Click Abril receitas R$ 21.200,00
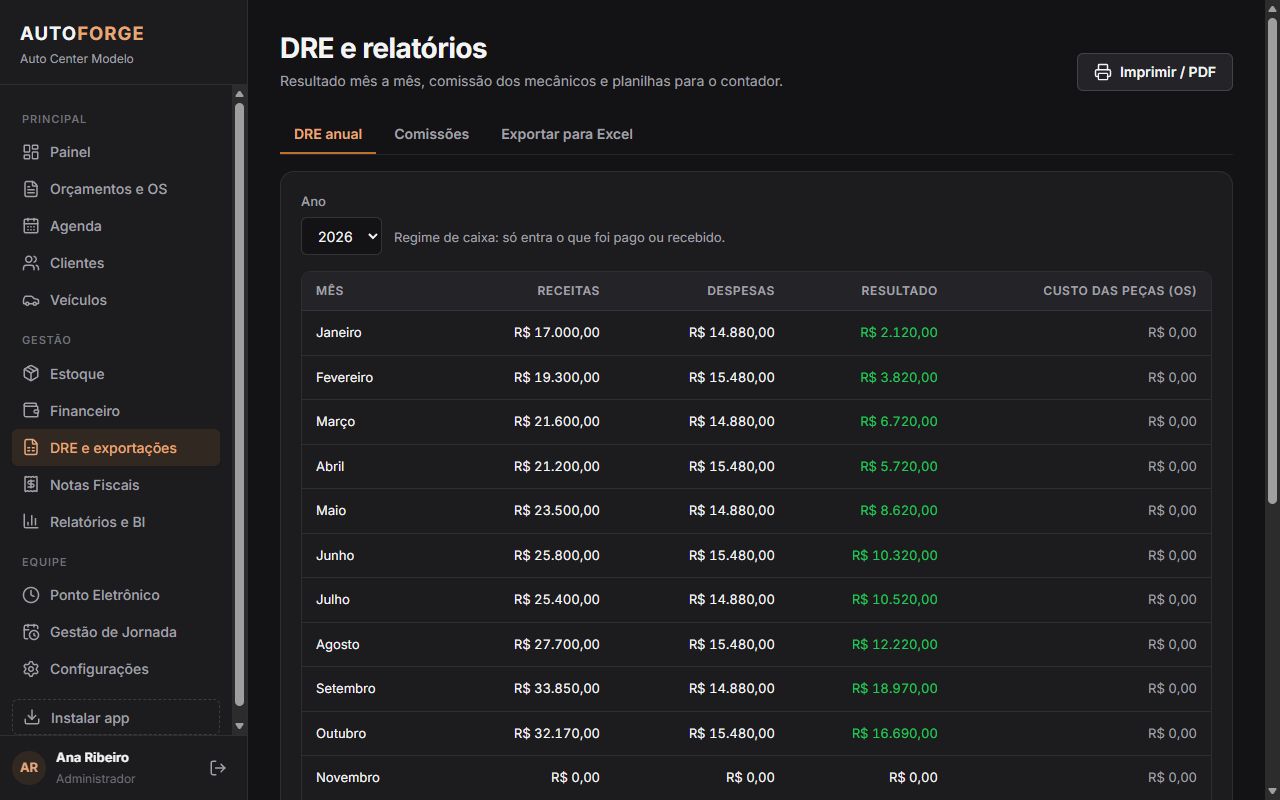Screen dimensions: 1280x800 click(557, 466)
